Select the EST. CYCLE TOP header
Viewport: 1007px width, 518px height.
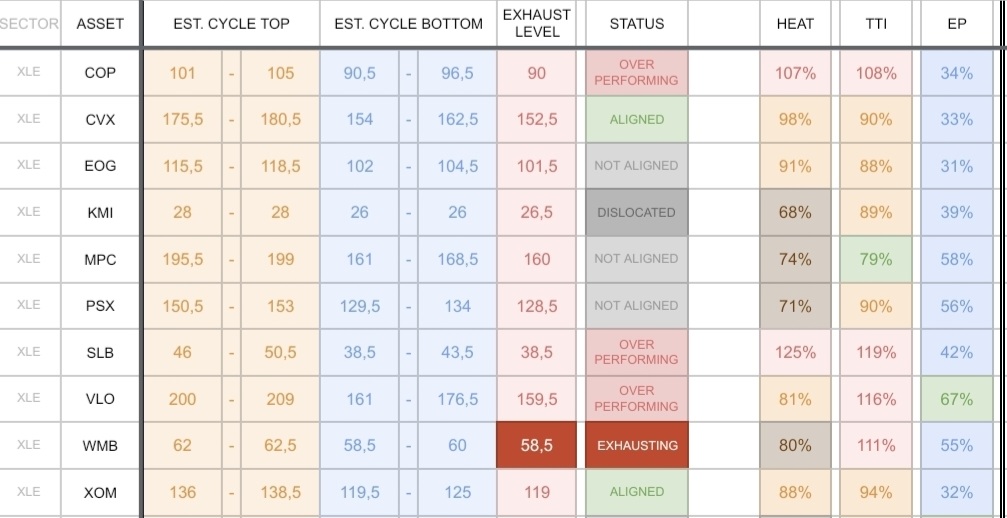tap(231, 24)
